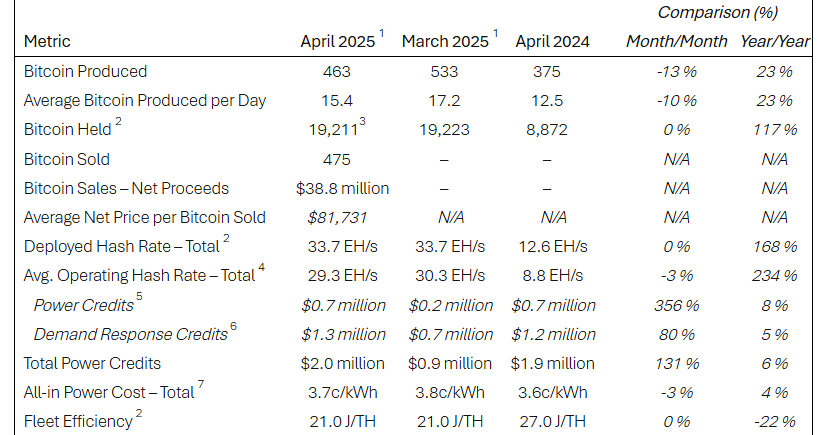Click the Month/Month comparison header

click(x=675, y=42)
